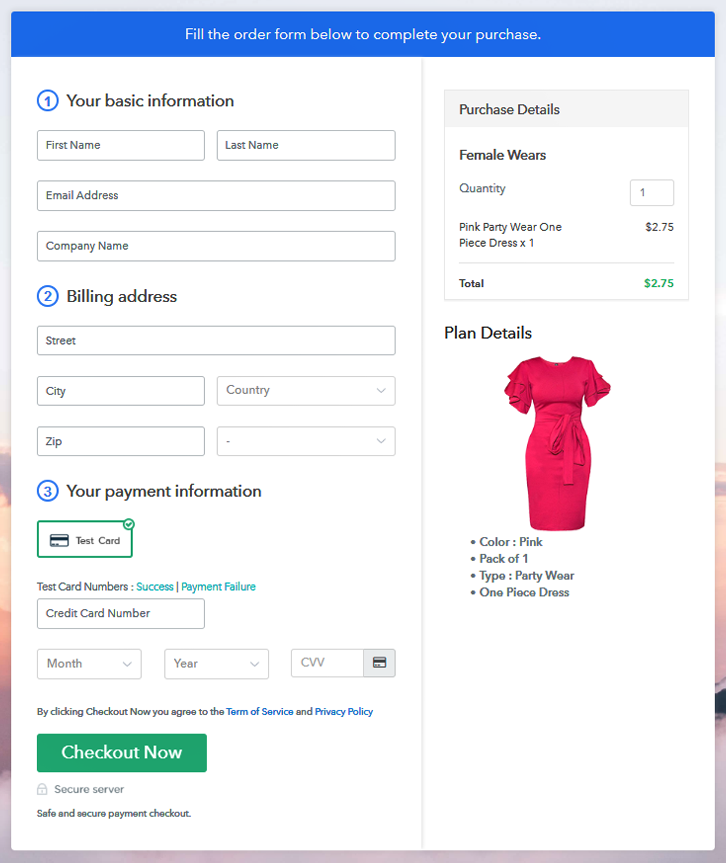
Task: Open the expiry Month dropdown
Action: pos(89,664)
